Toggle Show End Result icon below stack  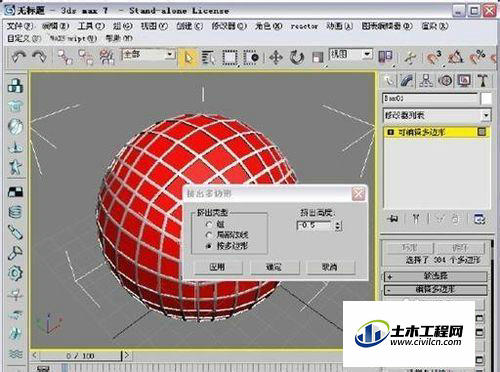tap(416, 219)
